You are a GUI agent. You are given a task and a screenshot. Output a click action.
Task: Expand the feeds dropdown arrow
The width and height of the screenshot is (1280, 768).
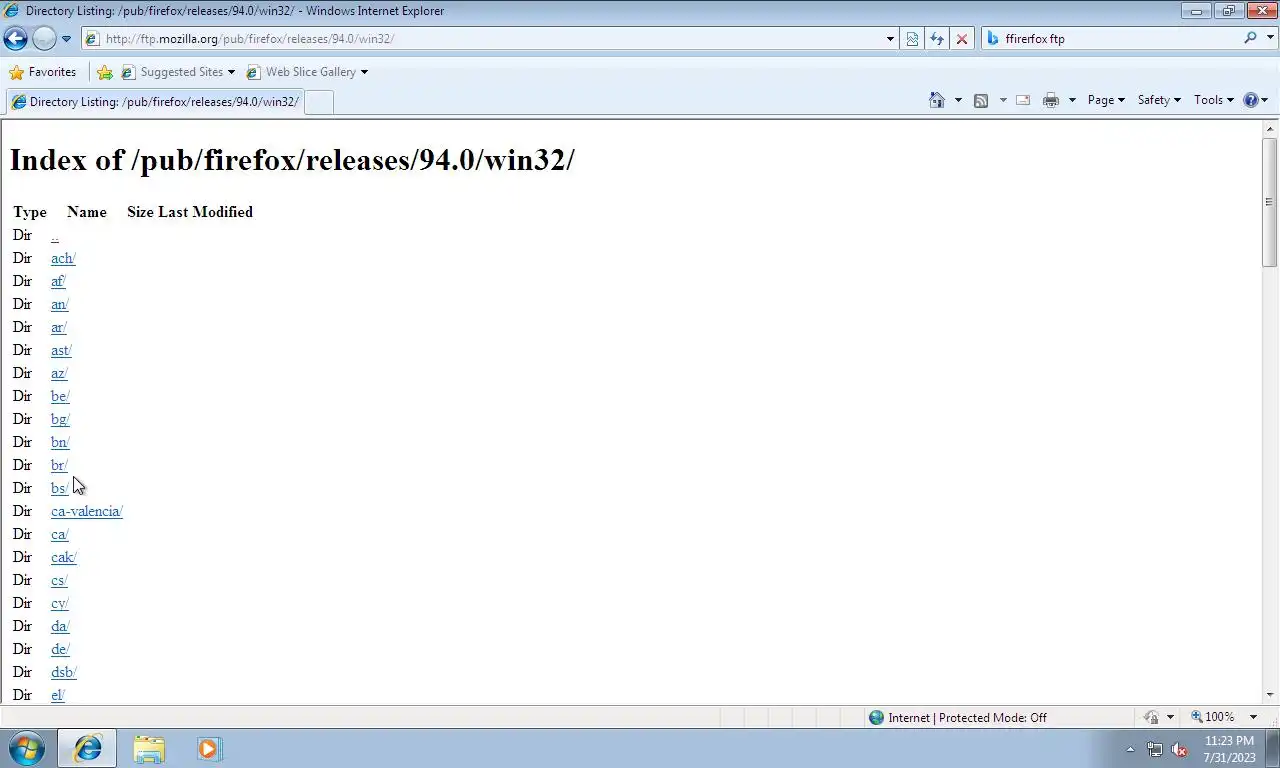point(1003,100)
